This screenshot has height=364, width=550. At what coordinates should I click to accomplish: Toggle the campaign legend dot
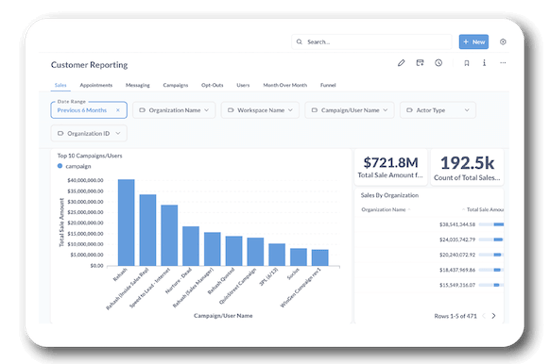tap(60, 166)
